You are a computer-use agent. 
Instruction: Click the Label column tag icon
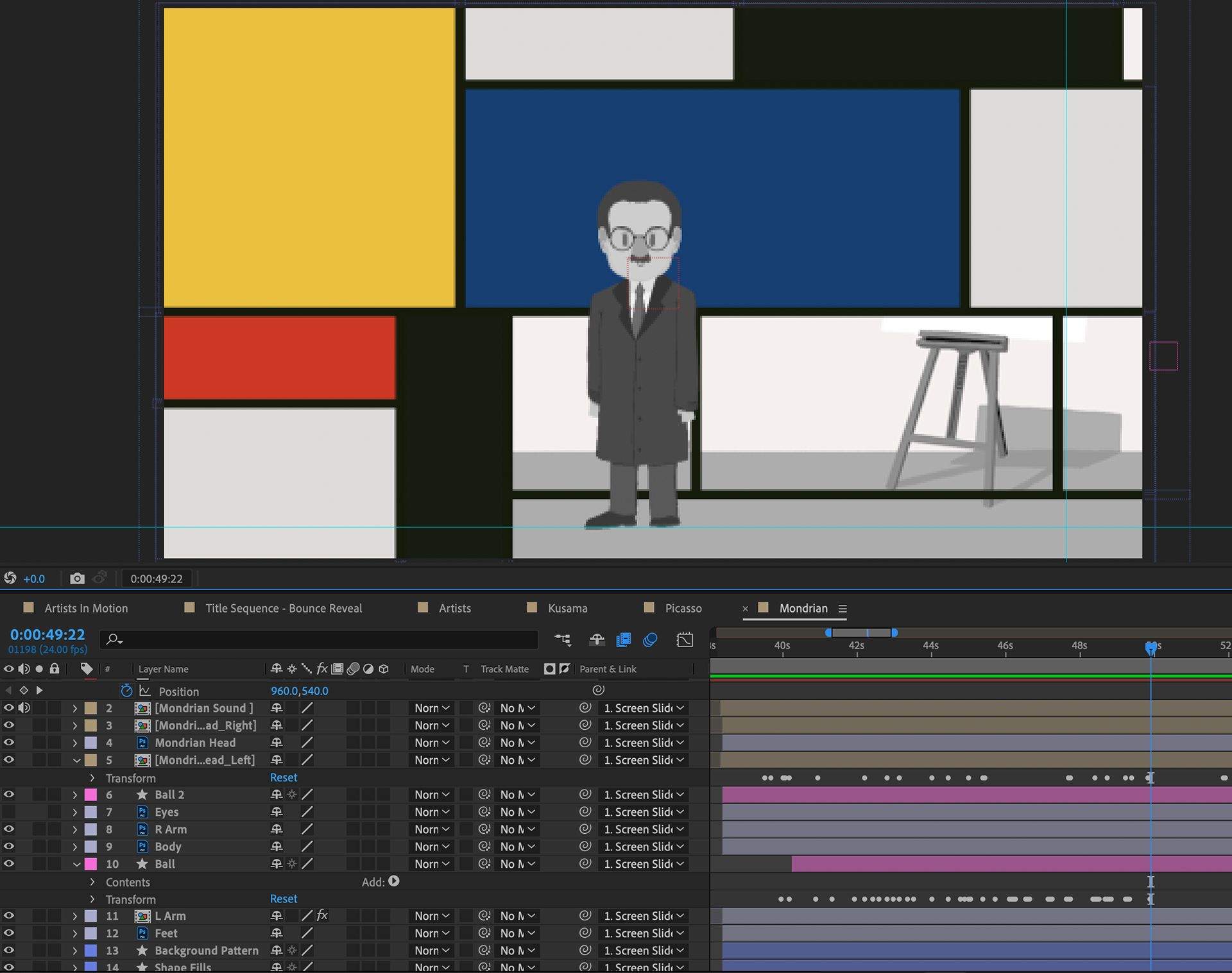coord(87,669)
